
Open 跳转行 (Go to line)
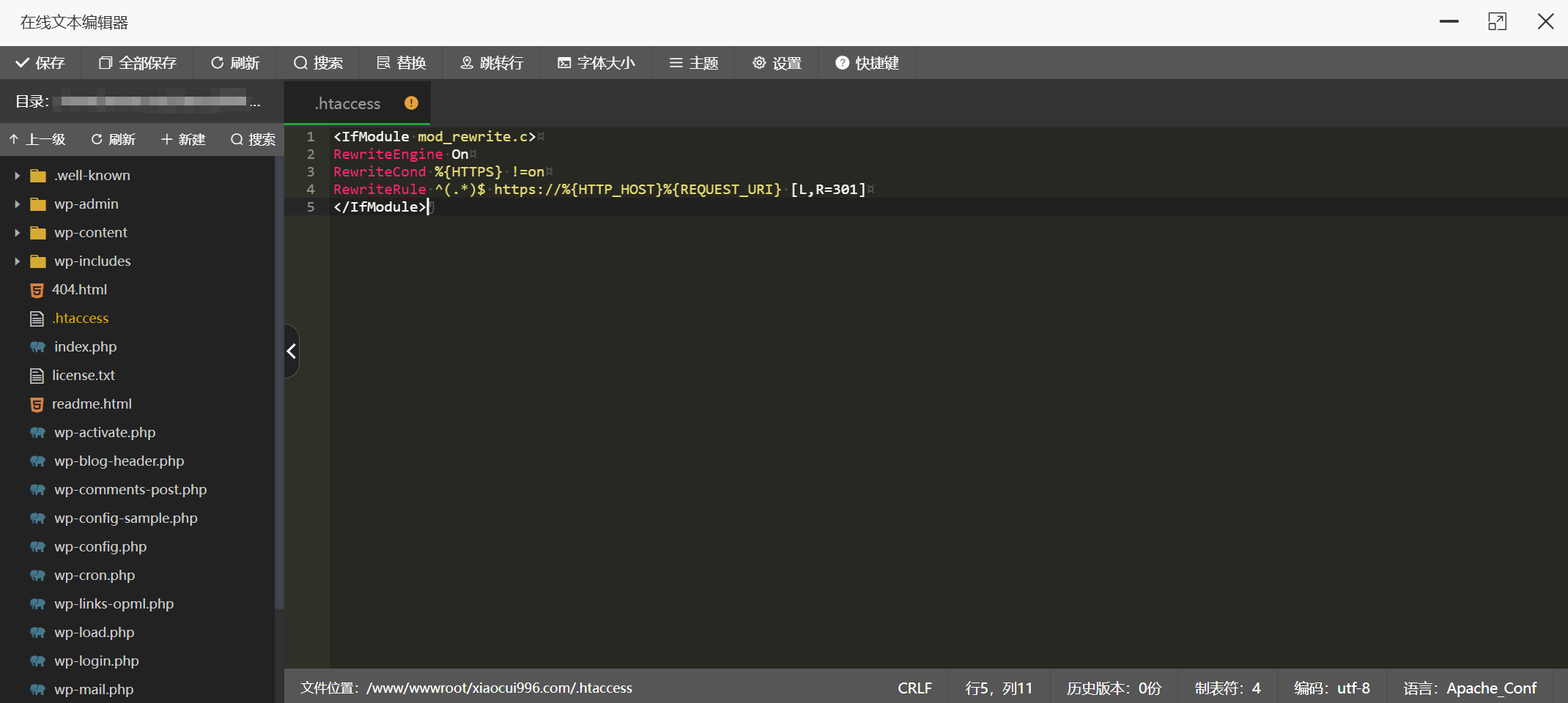coord(492,63)
